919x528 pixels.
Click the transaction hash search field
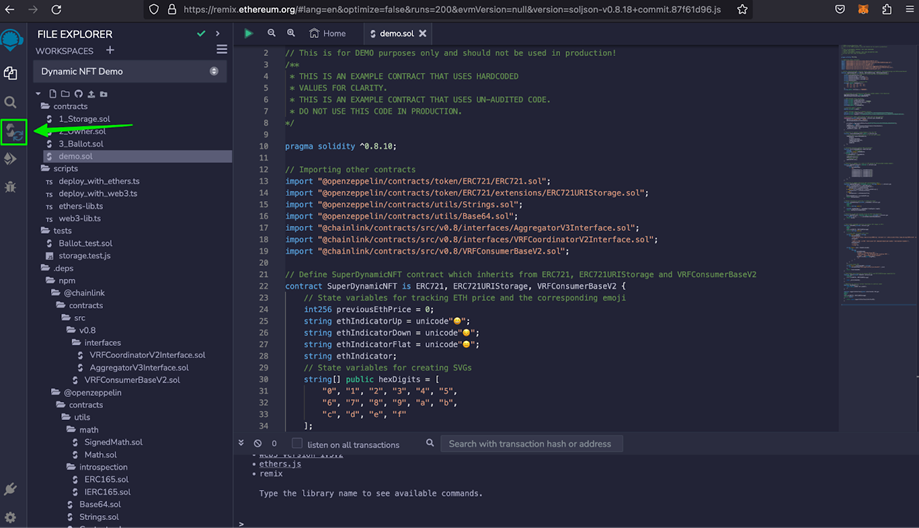(531, 444)
